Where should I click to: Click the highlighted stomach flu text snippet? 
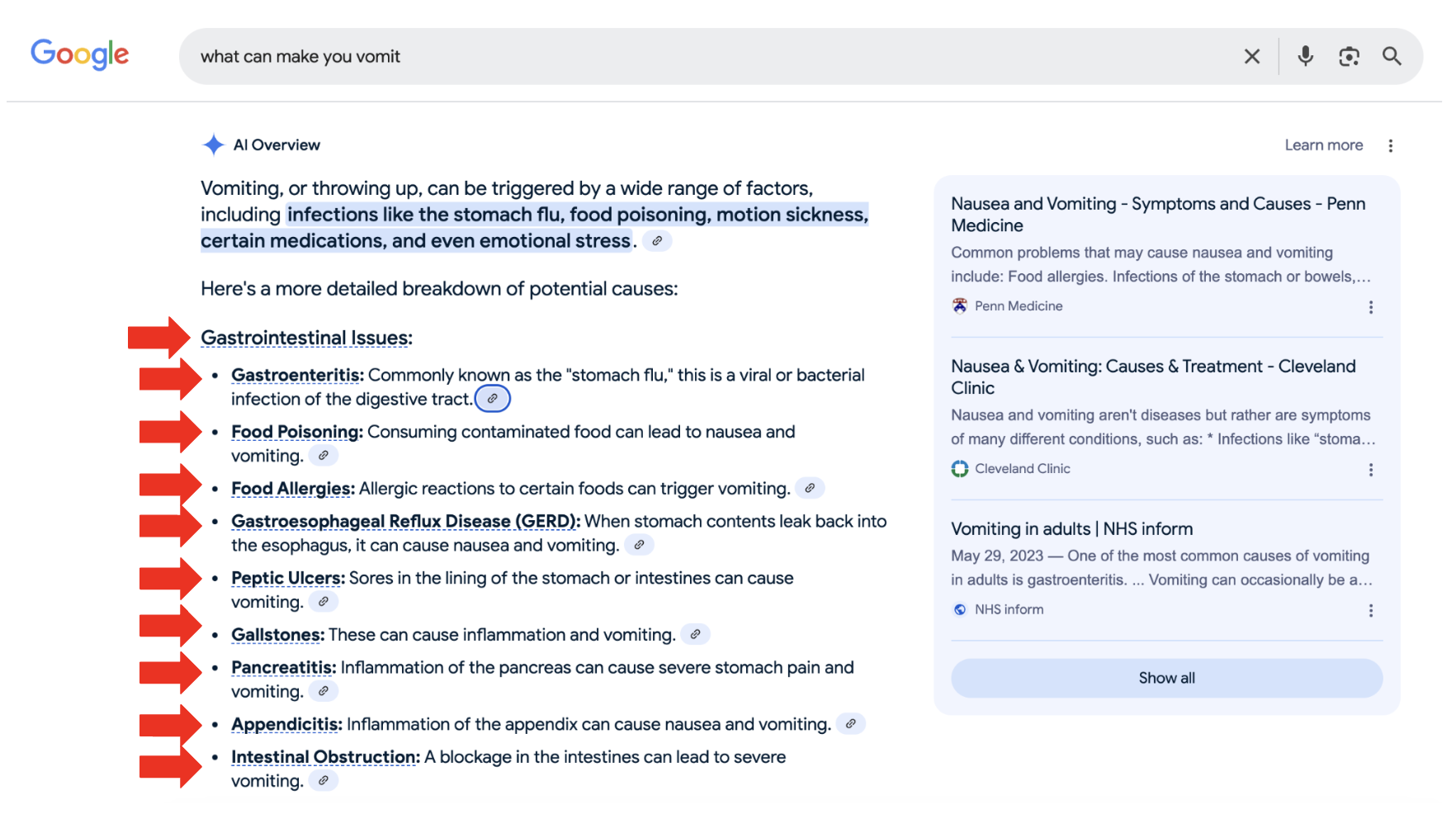(x=577, y=214)
